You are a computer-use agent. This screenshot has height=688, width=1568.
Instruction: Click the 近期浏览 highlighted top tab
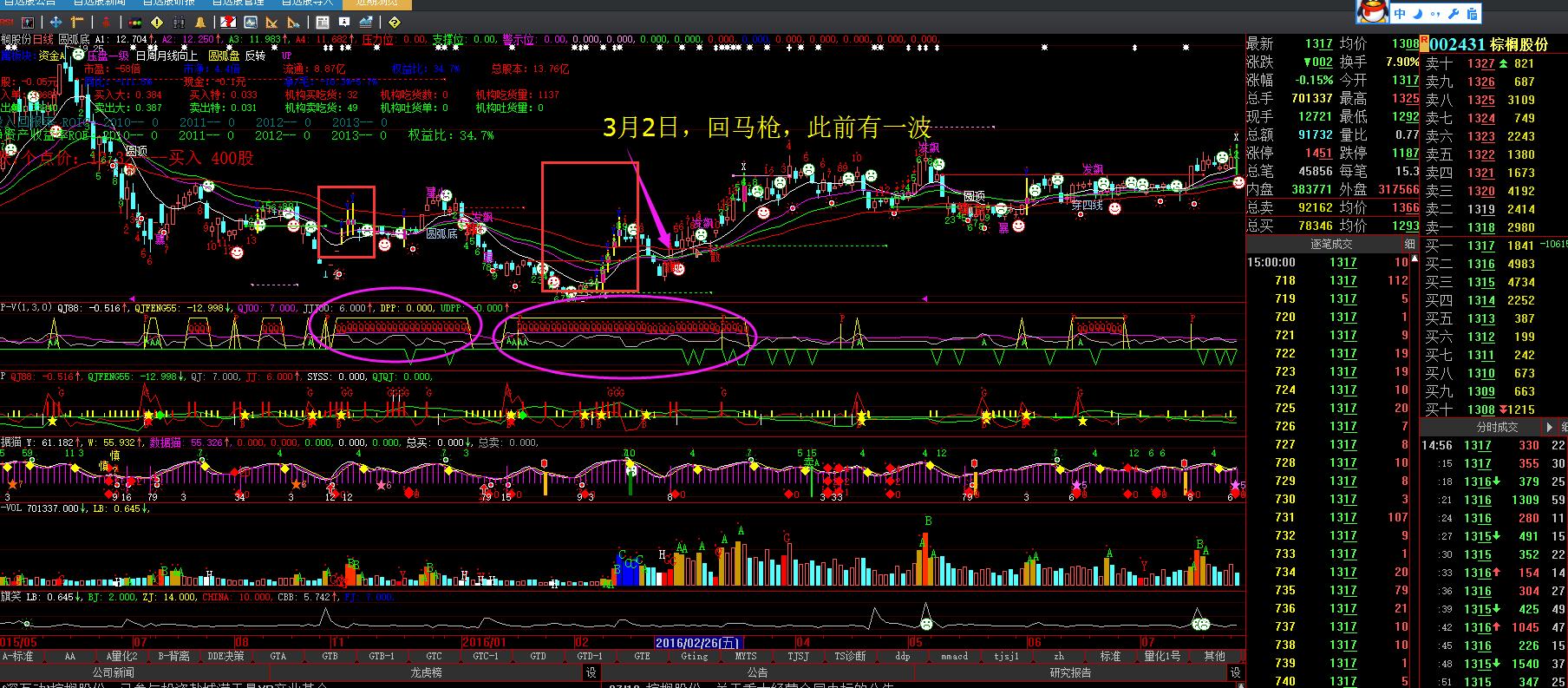(x=377, y=3)
